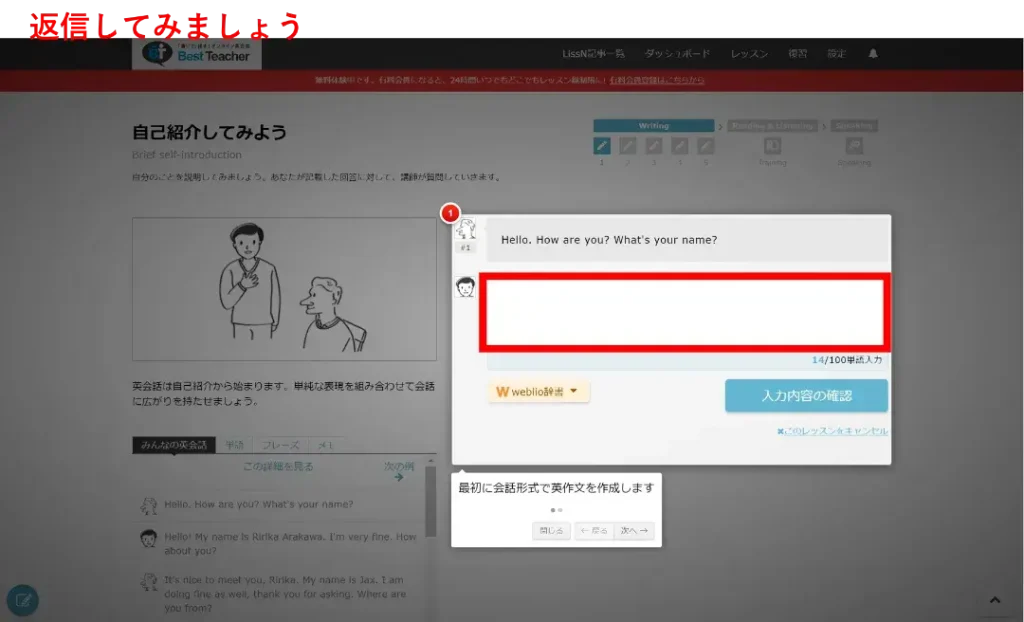Switch to the 単語 tab

pyautogui.click(x=234, y=445)
